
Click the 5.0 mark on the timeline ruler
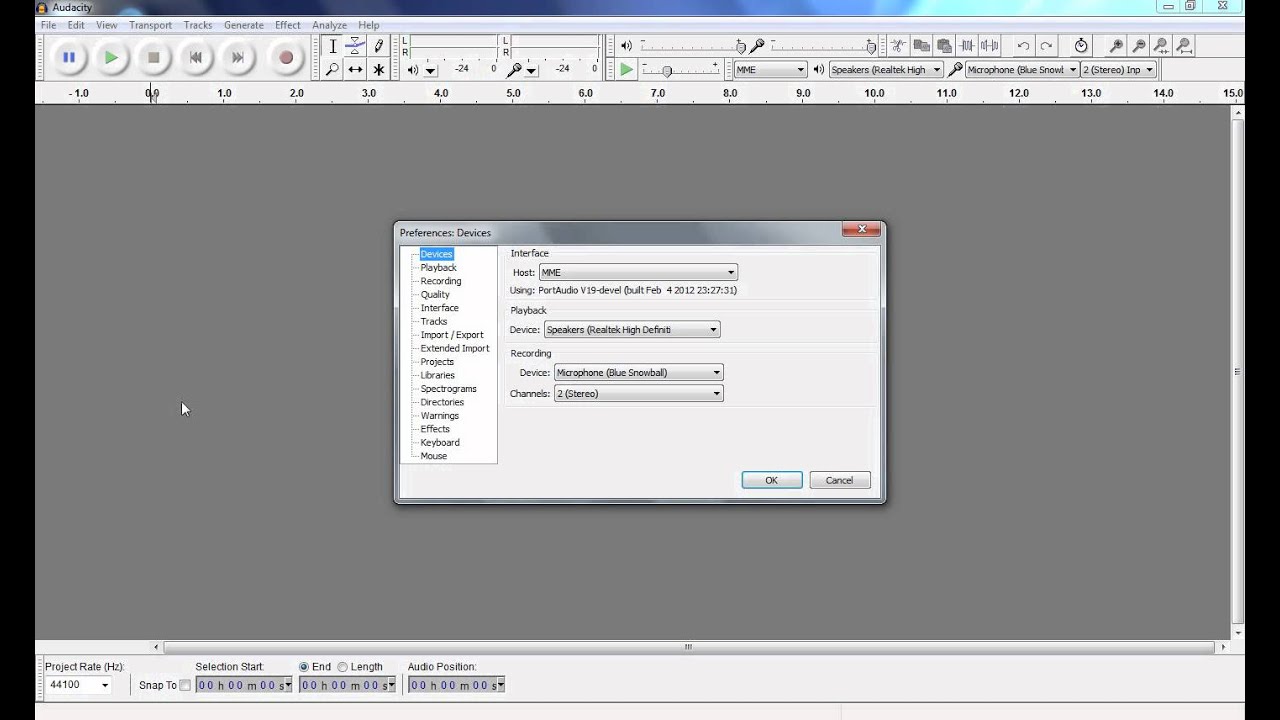[513, 93]
